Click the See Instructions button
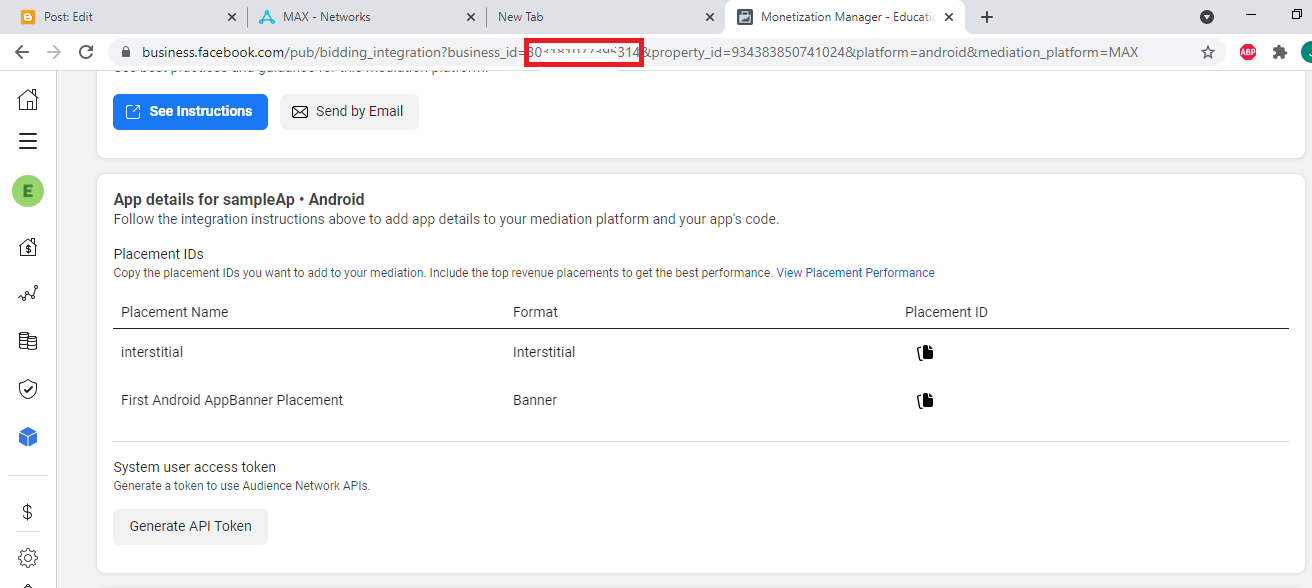 pyautogui.click(x=190, y=112)
